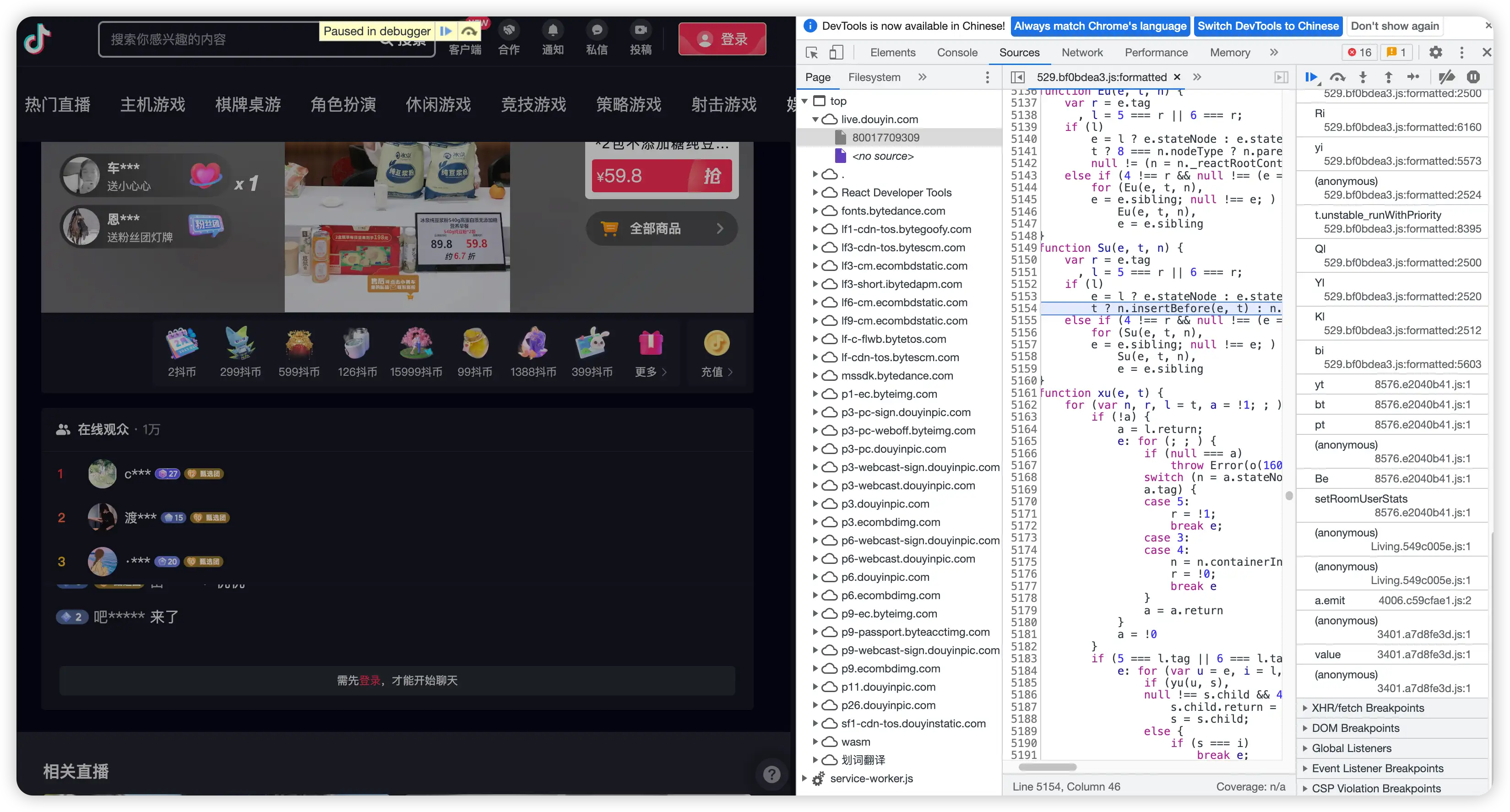Toggle device toolbar icon
The image size is (1510, 812).
pos(836,53)
